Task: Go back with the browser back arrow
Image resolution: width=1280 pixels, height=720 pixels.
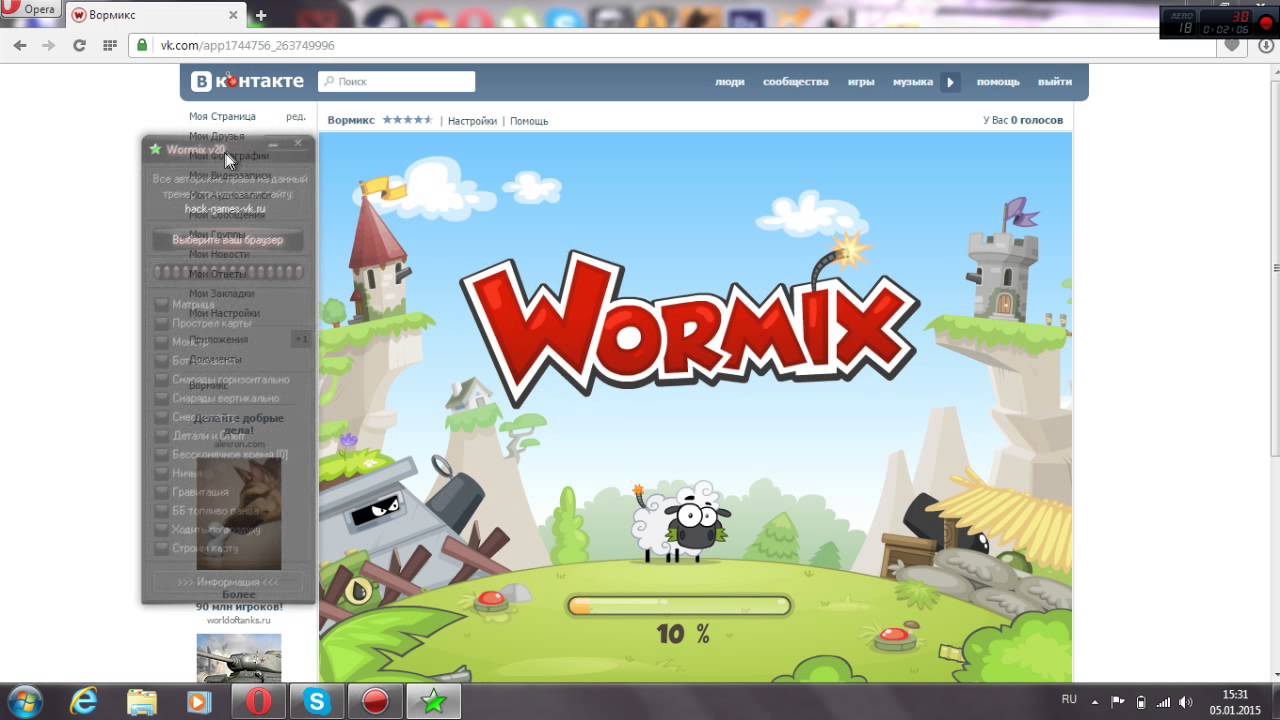Action: point(20,46)
